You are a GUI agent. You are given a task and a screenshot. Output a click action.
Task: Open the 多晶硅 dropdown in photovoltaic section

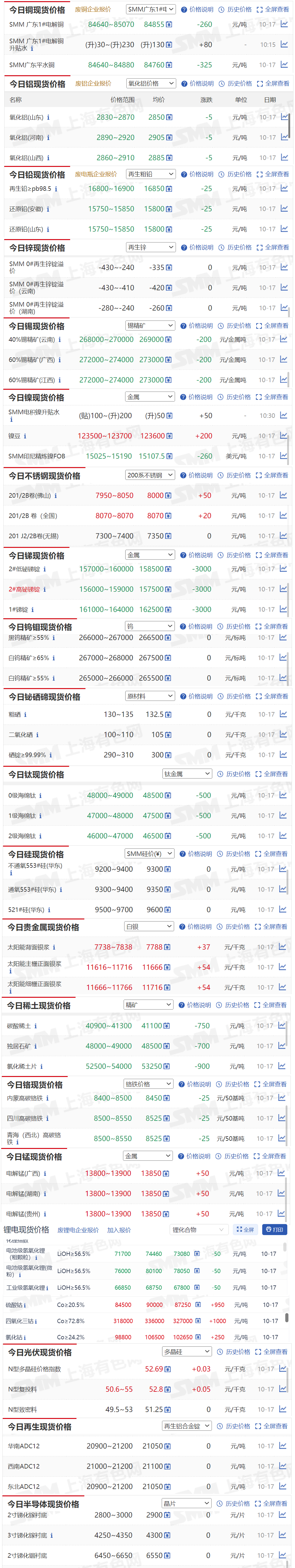tap(186, 1351)
